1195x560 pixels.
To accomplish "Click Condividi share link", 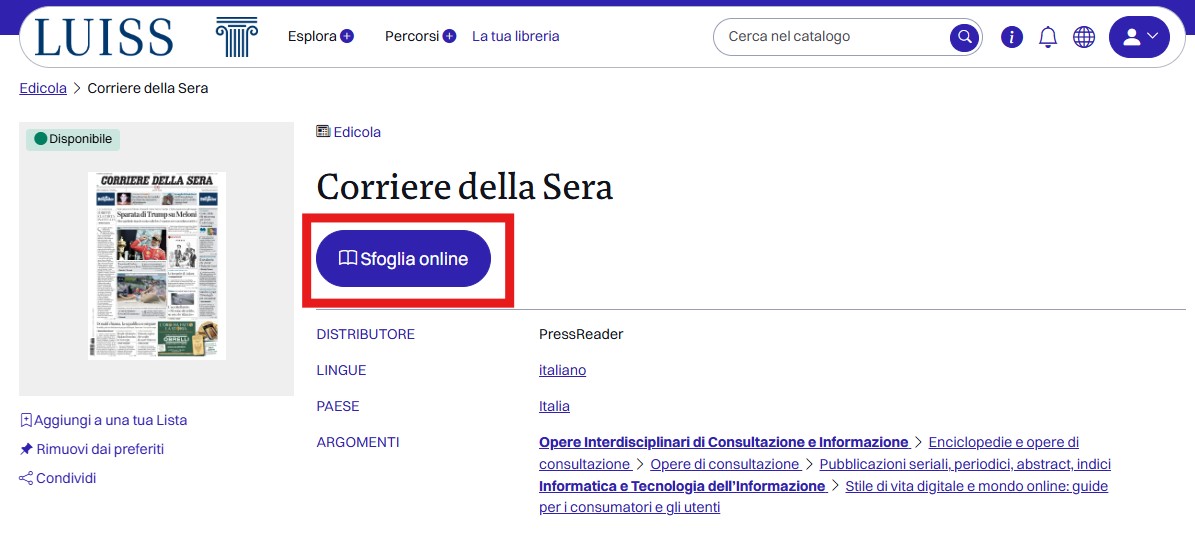I will pyautogui.click(x=58, y=478).
